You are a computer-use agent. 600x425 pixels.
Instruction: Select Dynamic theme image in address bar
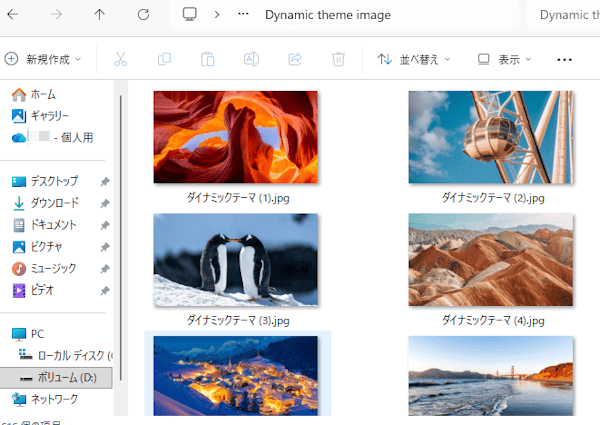point(328,15)
